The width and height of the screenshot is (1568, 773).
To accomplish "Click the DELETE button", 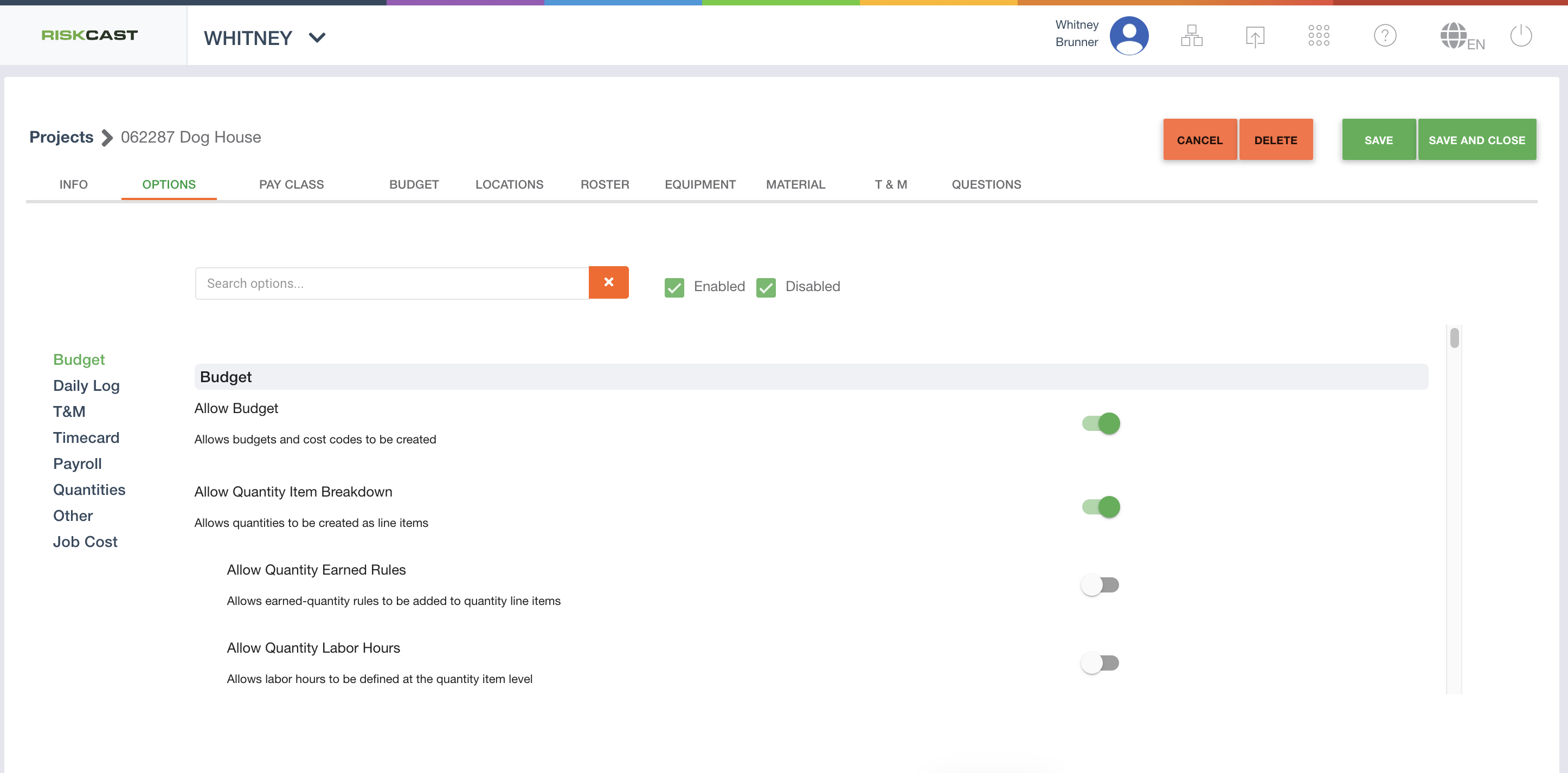I will [1275, 139].
